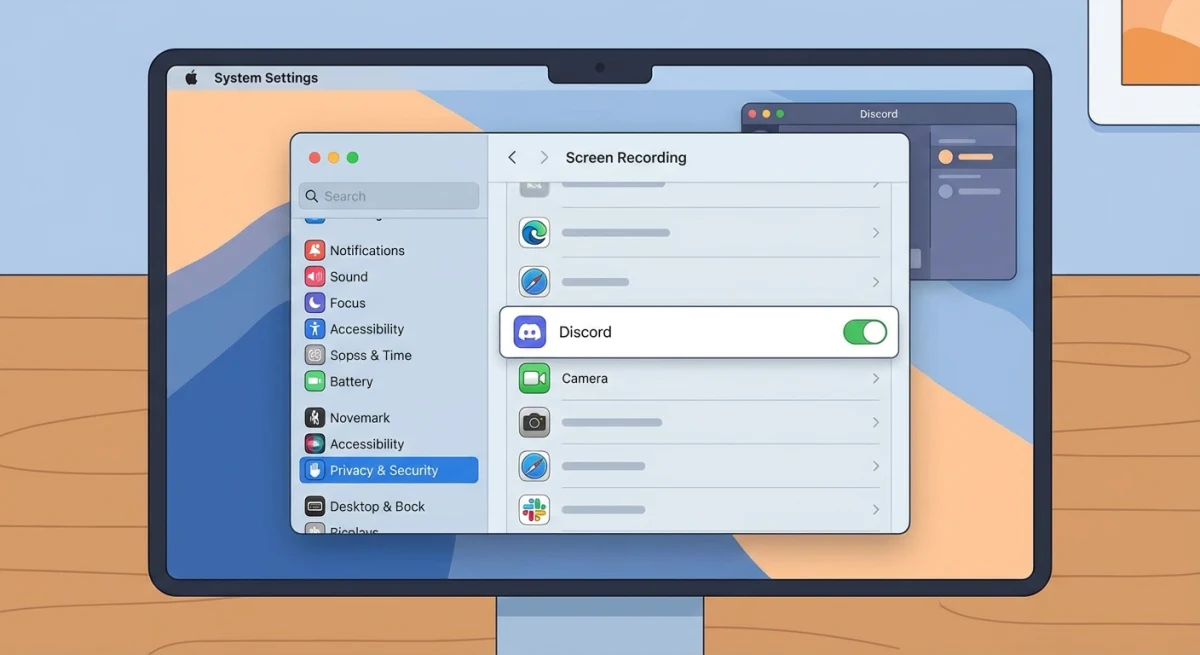Click the Safari icon just above Discord row

point(534,281)
